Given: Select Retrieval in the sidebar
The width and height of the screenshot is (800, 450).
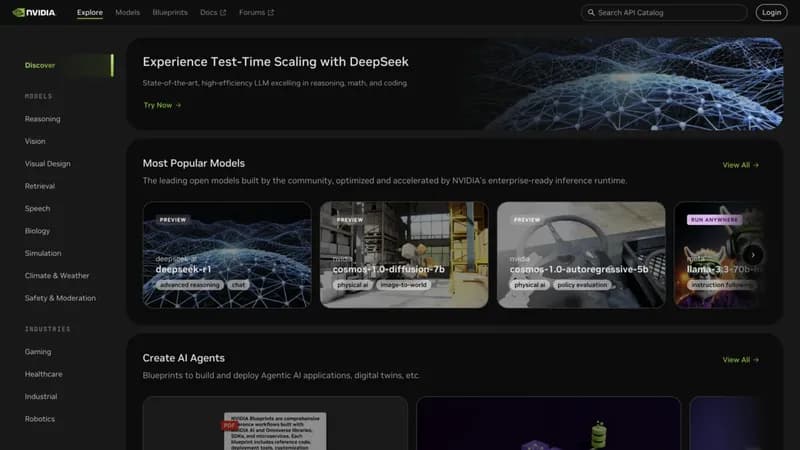Looking at the screenshot, I should coord(40,186).
